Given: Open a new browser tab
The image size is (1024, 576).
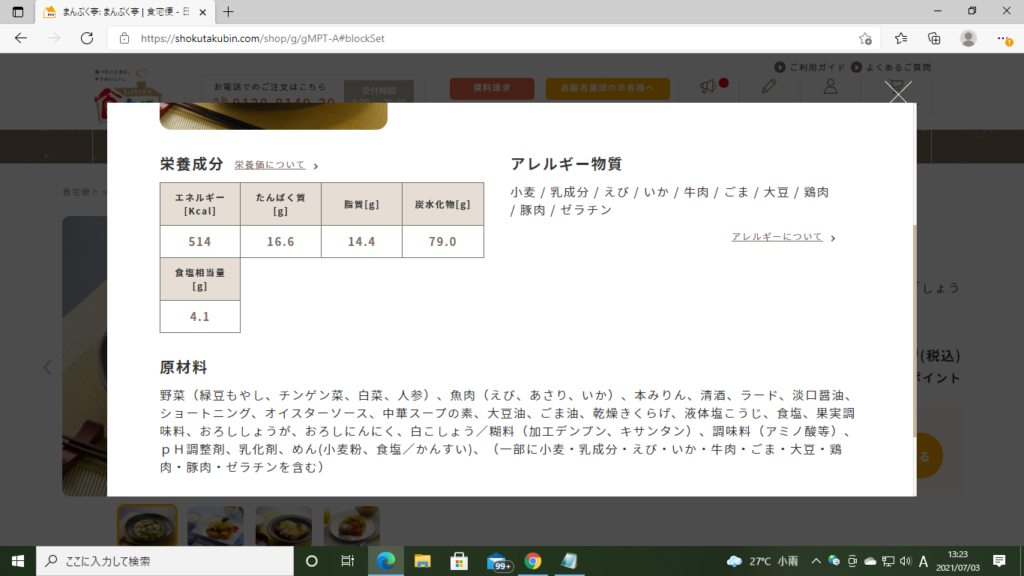Looking at the screenshot, I should coord(228,12).
